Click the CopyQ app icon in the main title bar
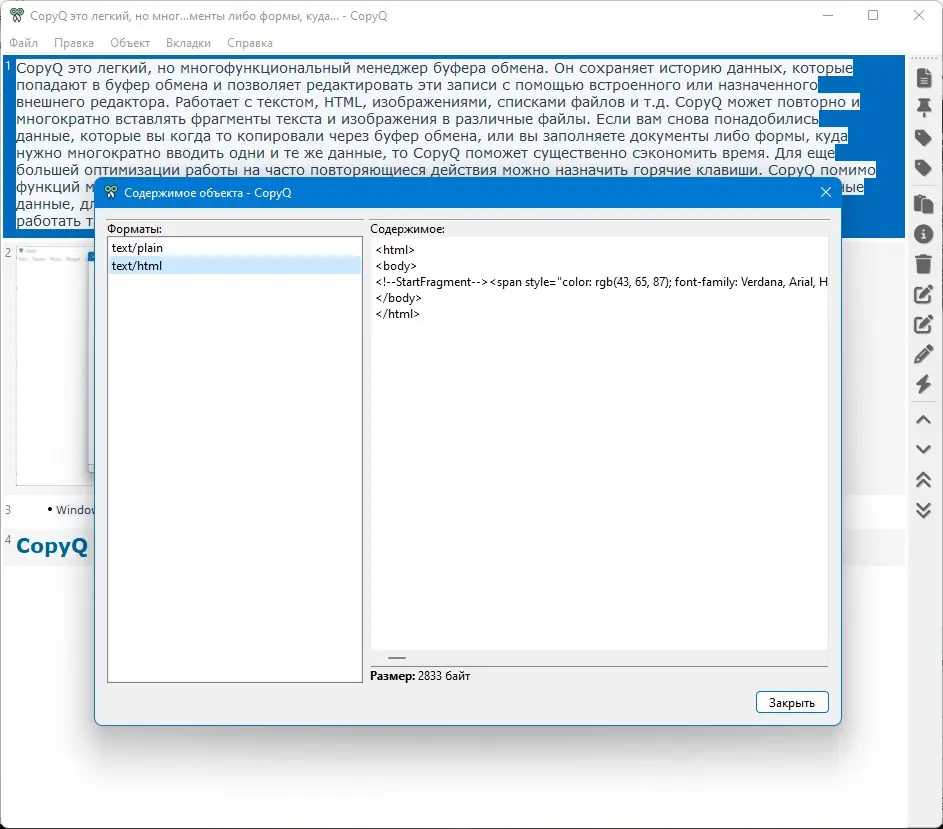Viewport: 943px width, 829px height. (17, 16)
